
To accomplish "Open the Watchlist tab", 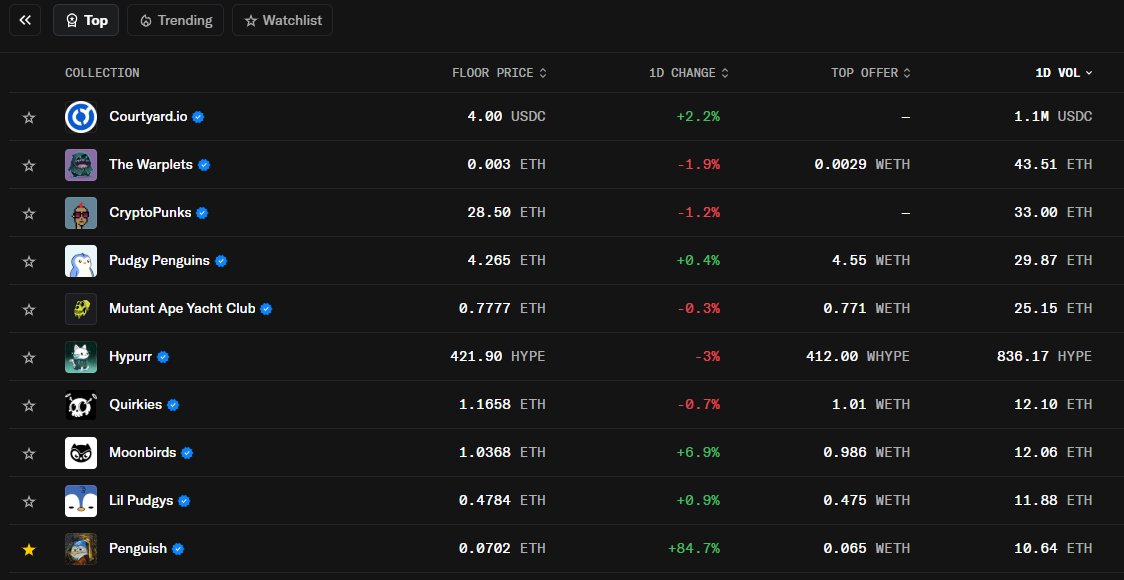I will click(x=282, y=20).
